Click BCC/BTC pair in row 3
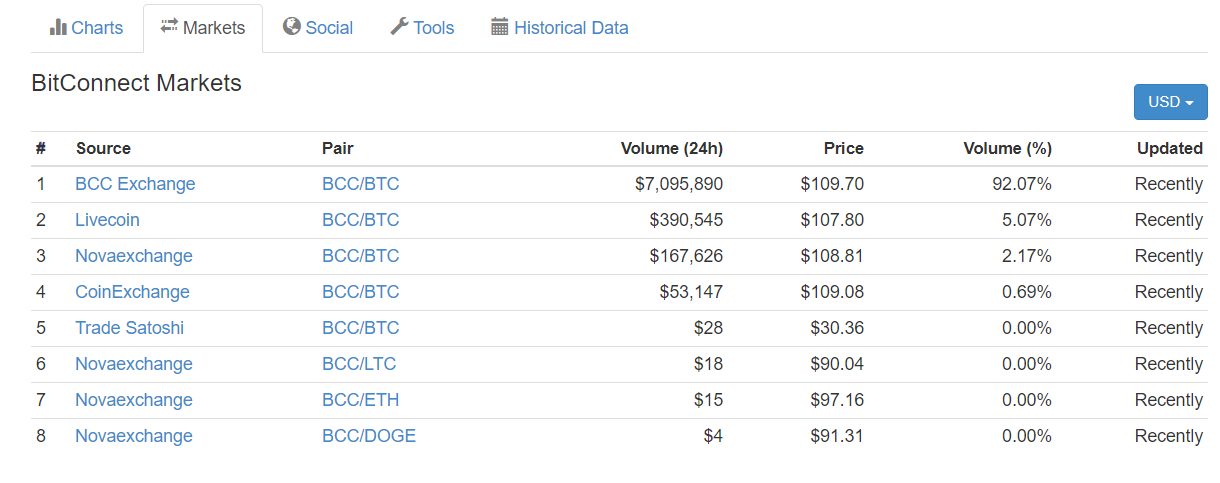 click(360, 256)
